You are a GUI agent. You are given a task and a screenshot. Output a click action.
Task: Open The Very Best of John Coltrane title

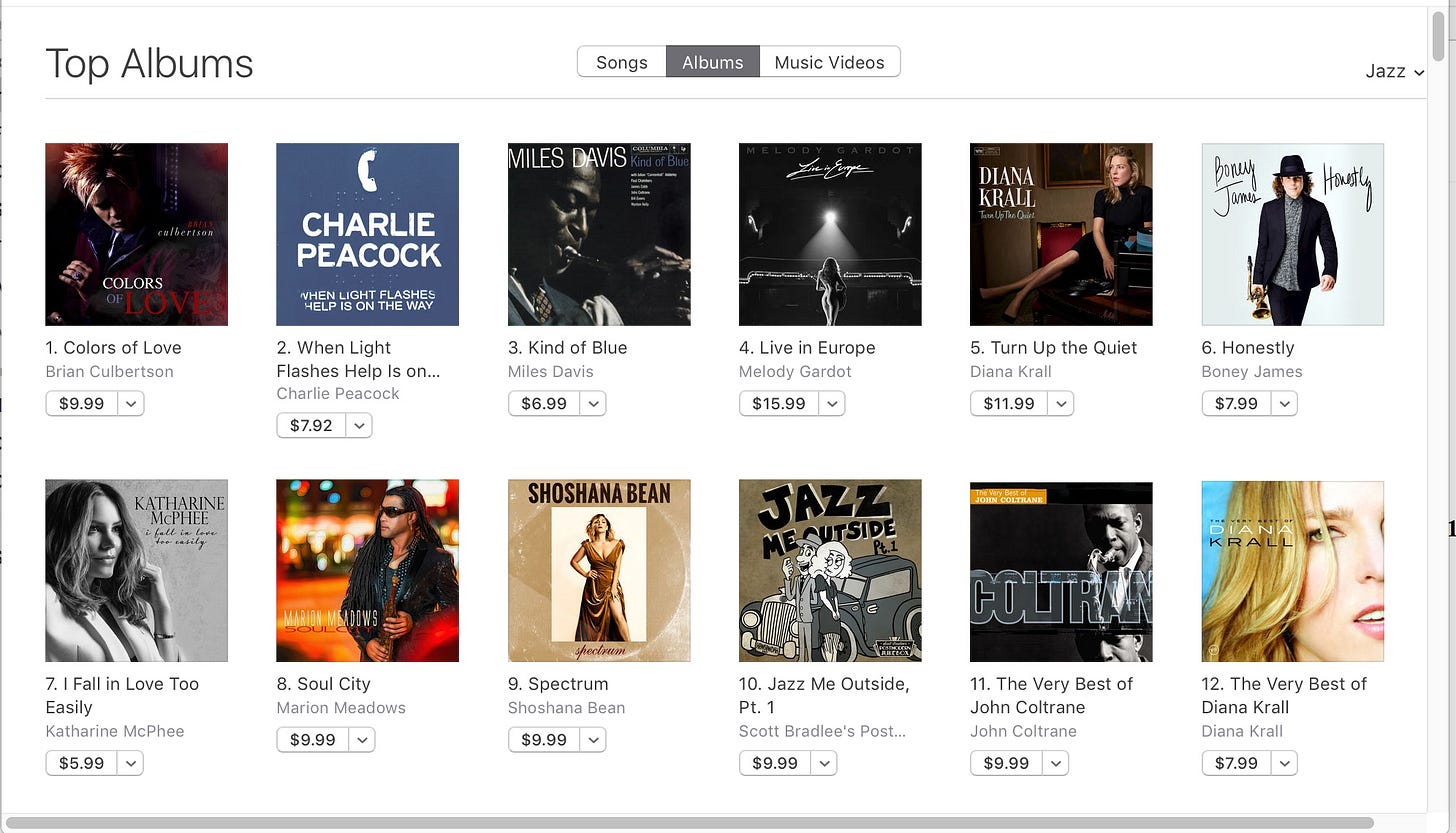click(x=1052, y=695)
